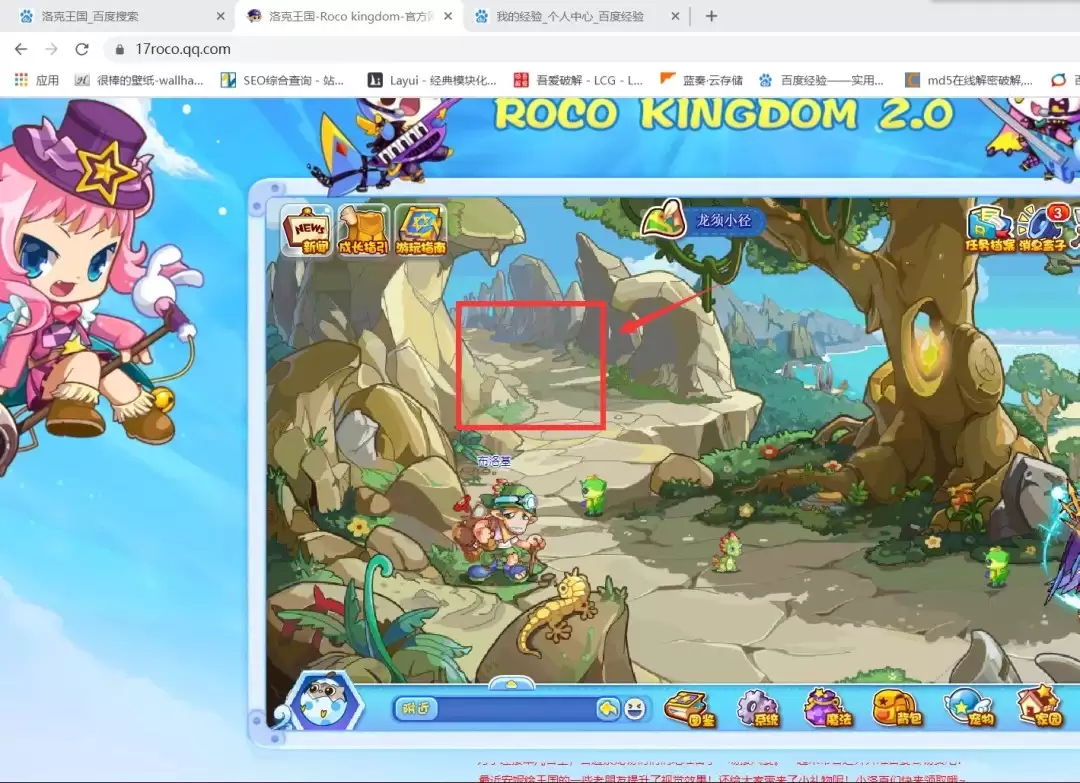Open the 任务档案 task archive icon
1080x783 pixels.
tap(989, 229)
